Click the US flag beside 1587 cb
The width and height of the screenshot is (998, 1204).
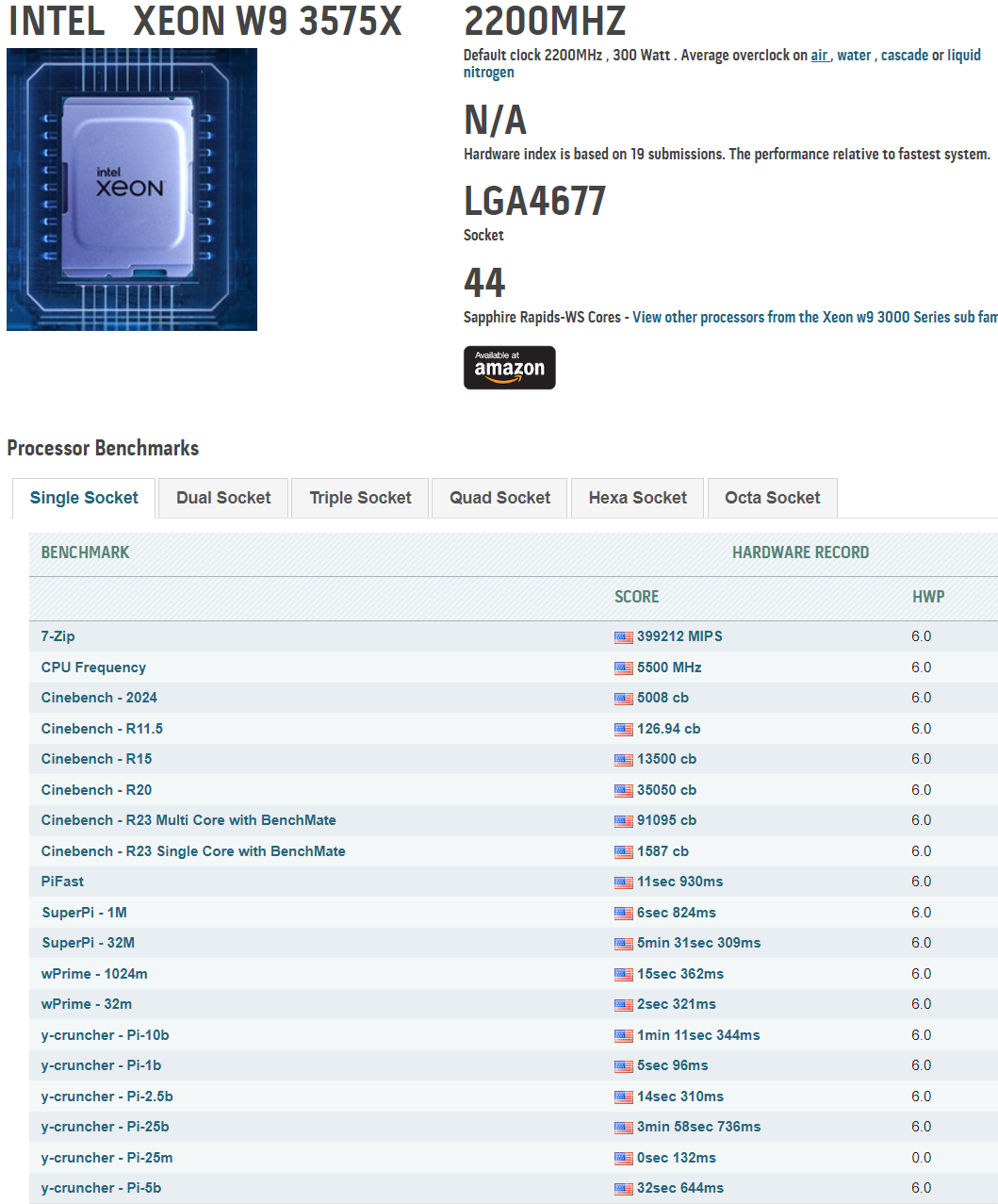click(x=624, y=852)
